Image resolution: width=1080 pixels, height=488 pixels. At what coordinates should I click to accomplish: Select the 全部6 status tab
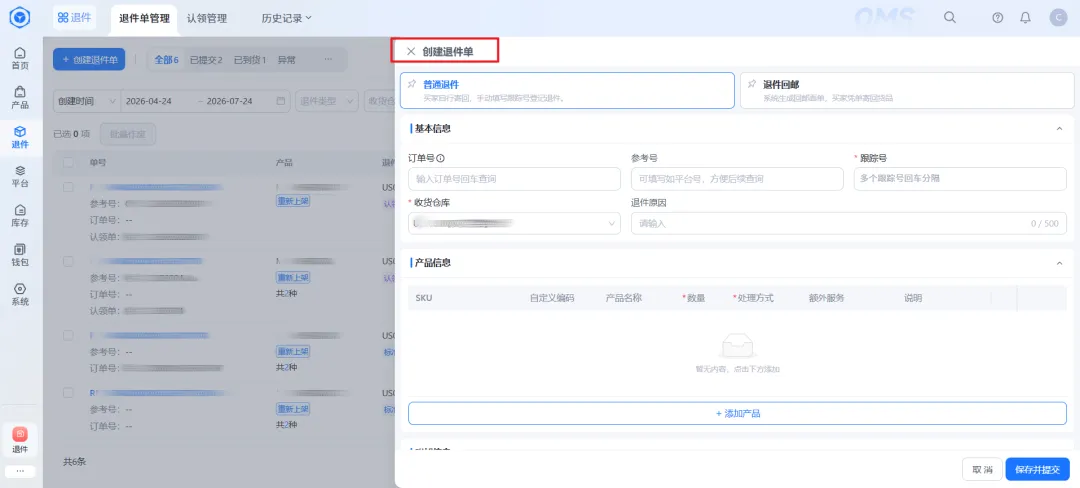(166, 60)
